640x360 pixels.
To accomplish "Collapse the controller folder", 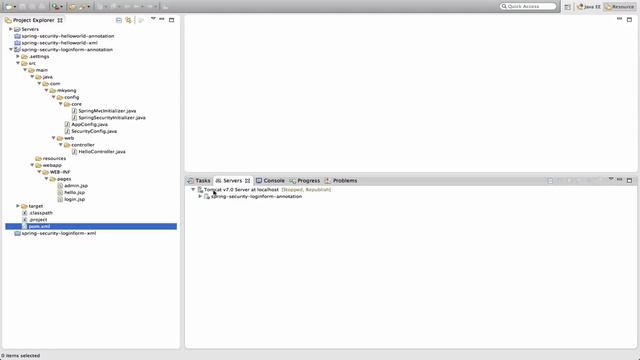I will click(60, 144).
